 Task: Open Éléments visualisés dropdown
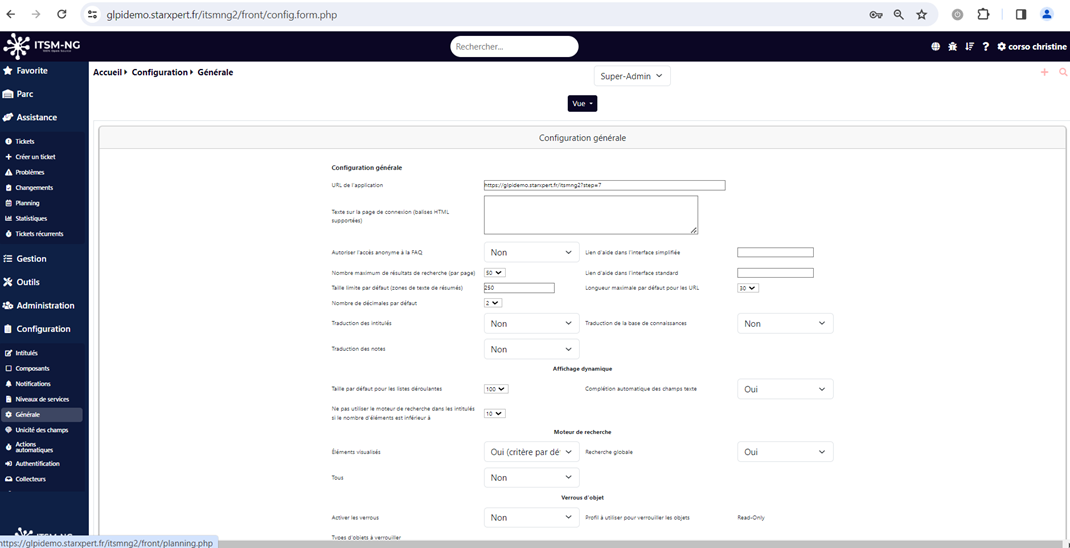(x=532, y=452)
